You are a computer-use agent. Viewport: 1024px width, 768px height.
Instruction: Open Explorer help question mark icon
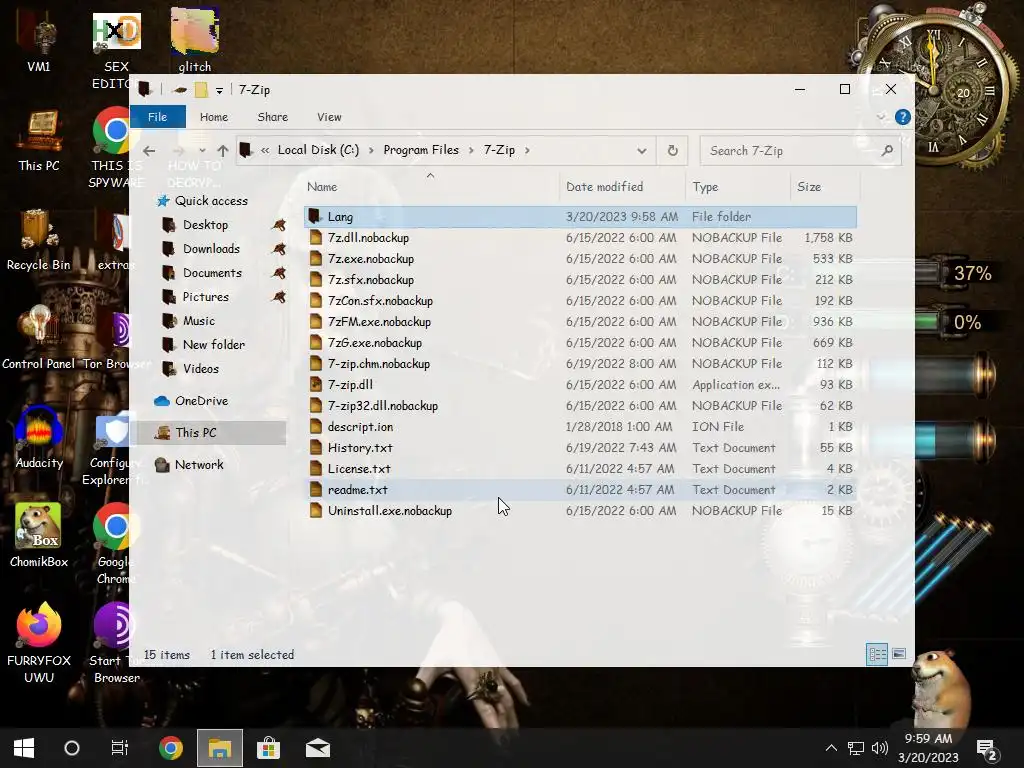coord(903,117)
